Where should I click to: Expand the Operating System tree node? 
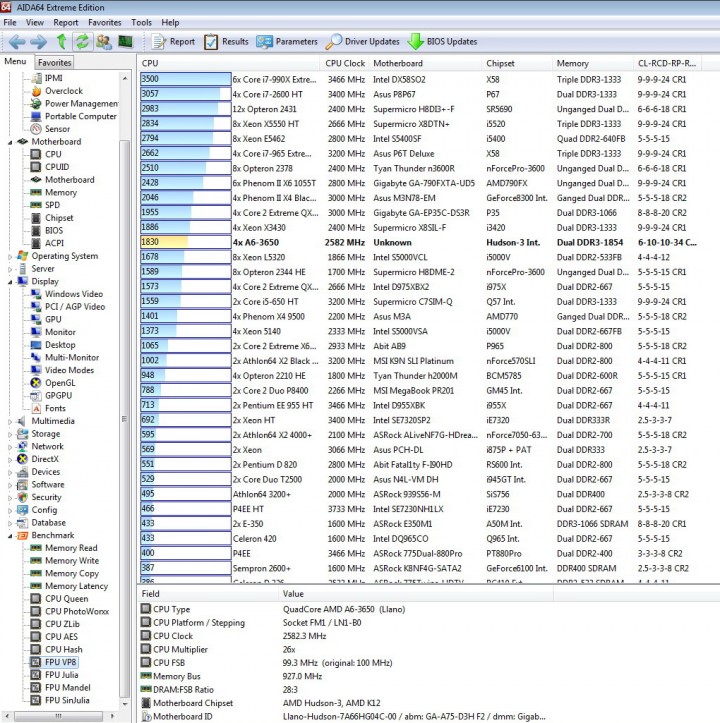coord(10,256)
